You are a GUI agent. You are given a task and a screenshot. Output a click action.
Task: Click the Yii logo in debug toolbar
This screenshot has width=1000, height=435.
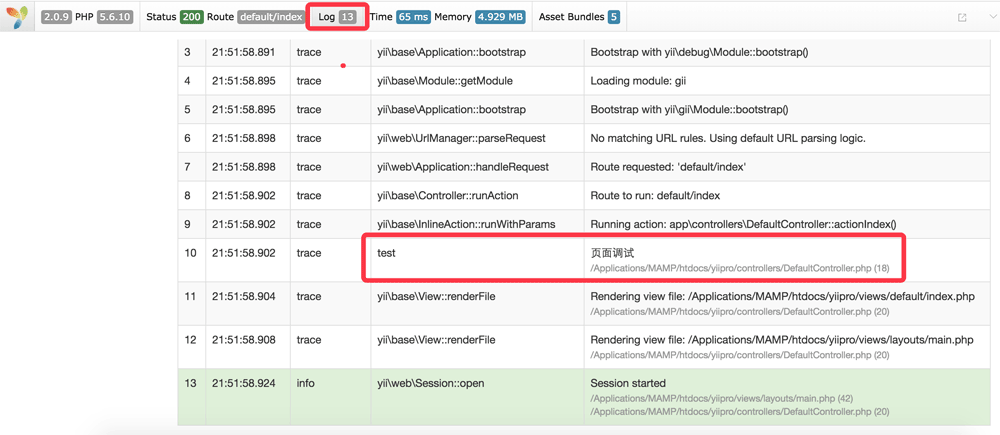[x=17, y=17]
